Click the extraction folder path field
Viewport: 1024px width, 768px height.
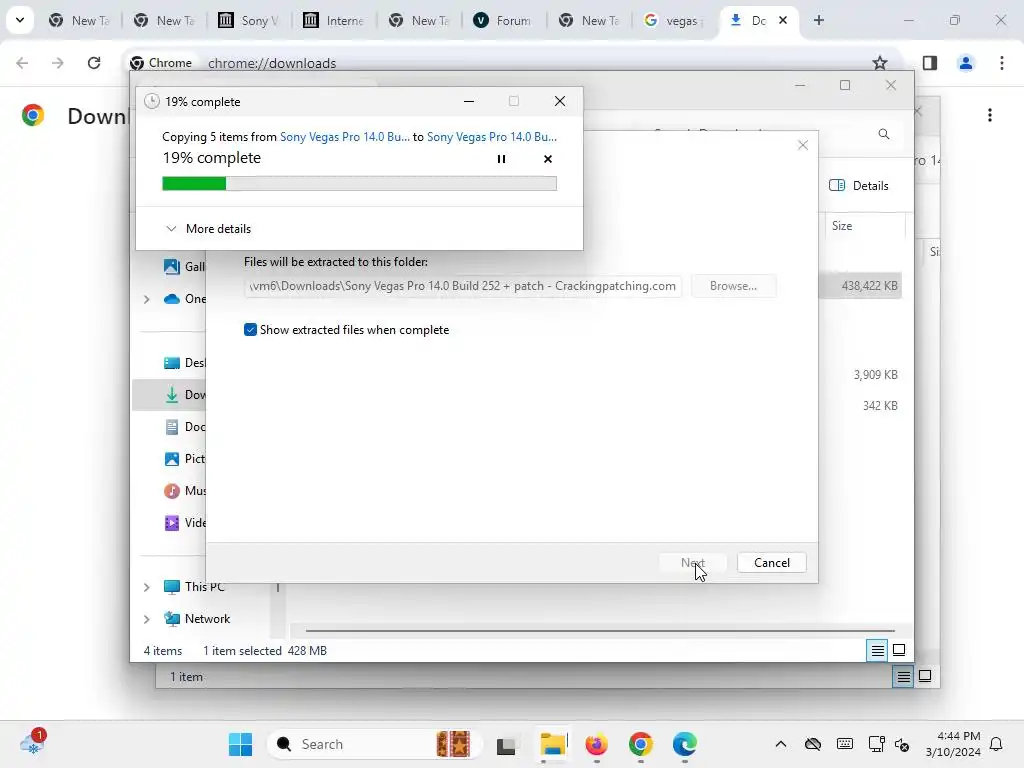pyautogui.click(x=463, y=286)
